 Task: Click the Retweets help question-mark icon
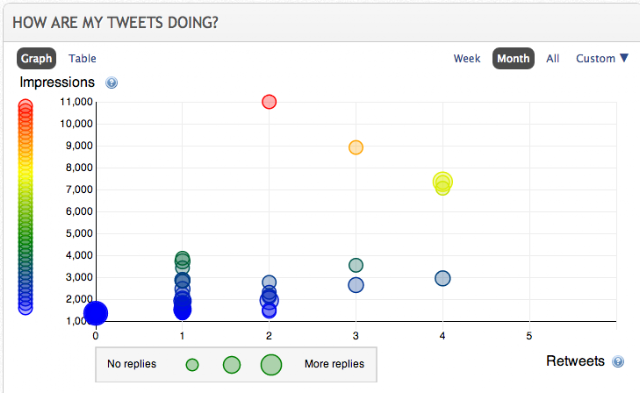[618, 362]
